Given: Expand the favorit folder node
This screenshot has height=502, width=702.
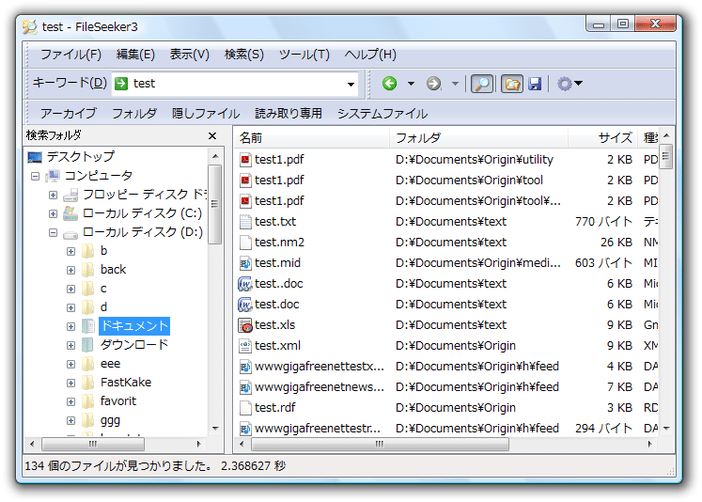Looking at the screenshot, I should pyautogui.click(x=71, y=402).
